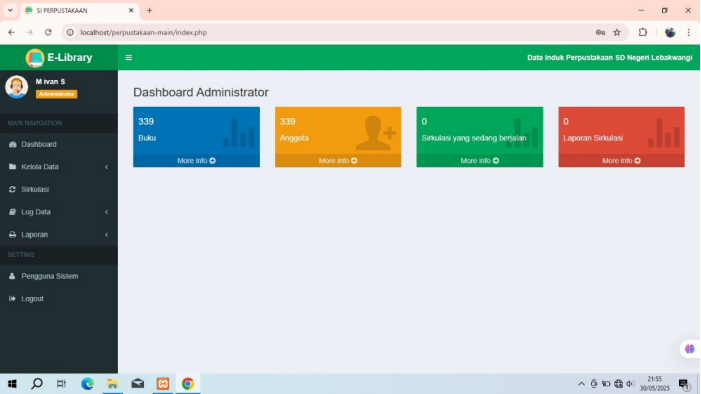Toggle the sidebar with the hamburger icon
Image resolution: width=701 pixels, height=394 pixels.
(x=129, y=58)
